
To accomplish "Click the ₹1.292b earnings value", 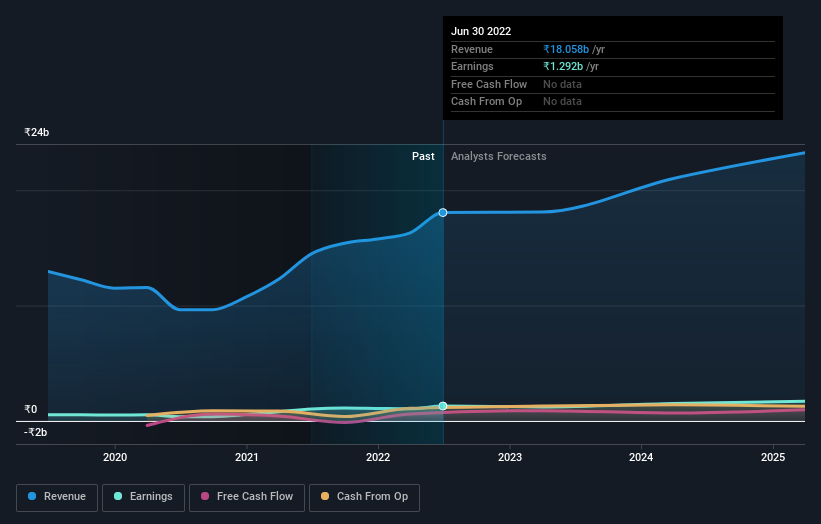I will [x=563, y=66].
